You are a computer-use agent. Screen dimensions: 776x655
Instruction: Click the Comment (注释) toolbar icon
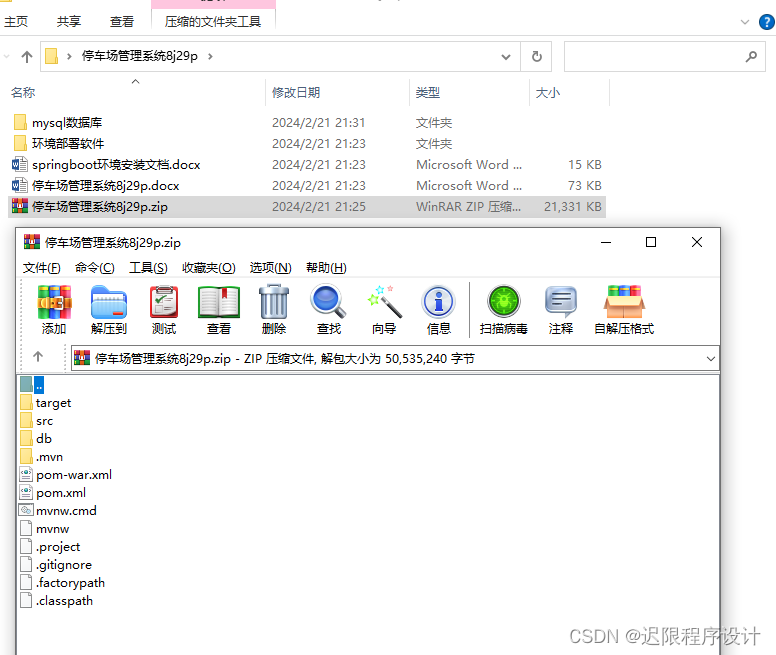(x=561, y=302)
